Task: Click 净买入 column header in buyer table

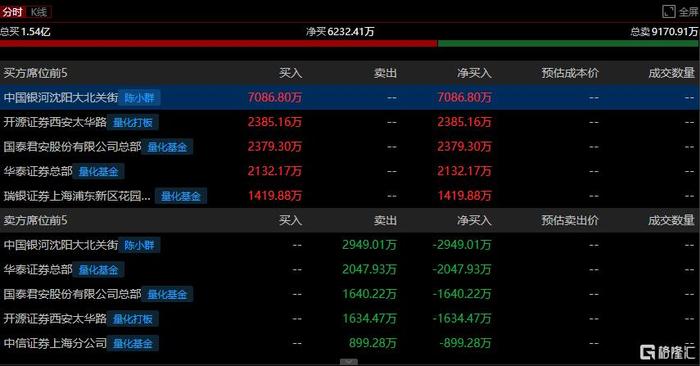Action: tap(474, 73)
